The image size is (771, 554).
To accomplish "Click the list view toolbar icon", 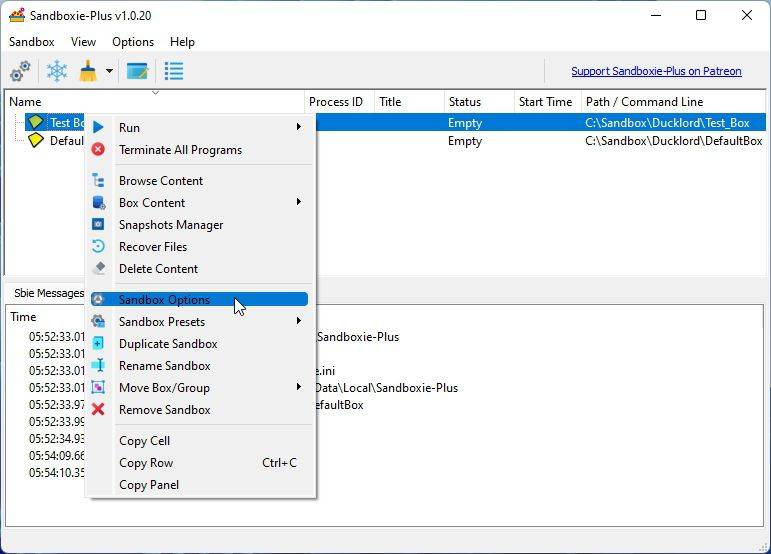I will click(x=174, y=71).
